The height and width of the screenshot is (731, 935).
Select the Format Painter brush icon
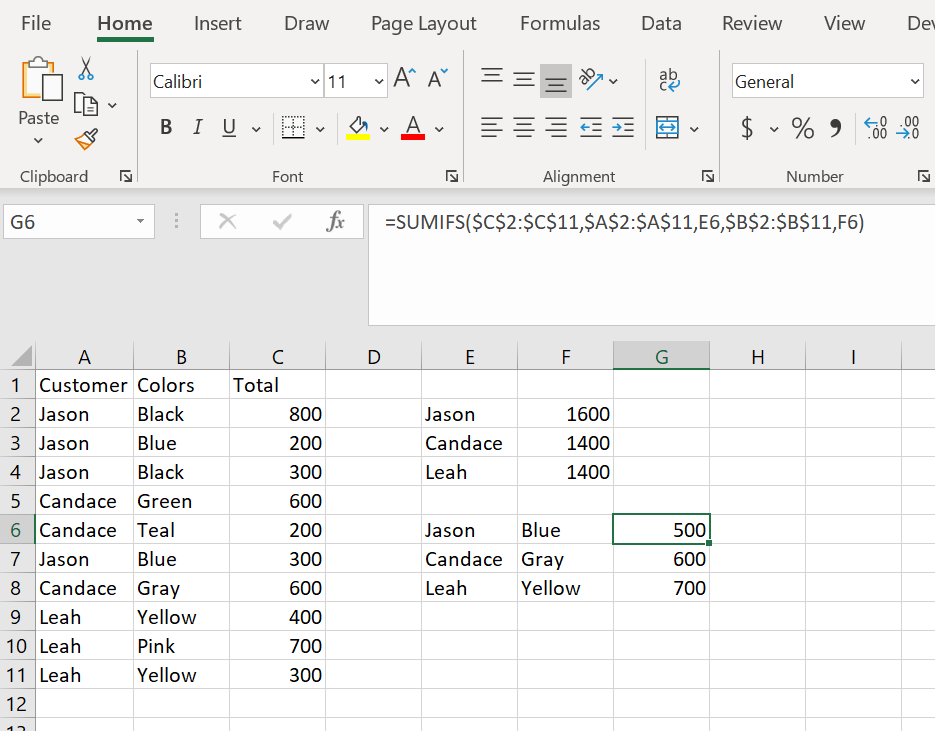(87, 138)
